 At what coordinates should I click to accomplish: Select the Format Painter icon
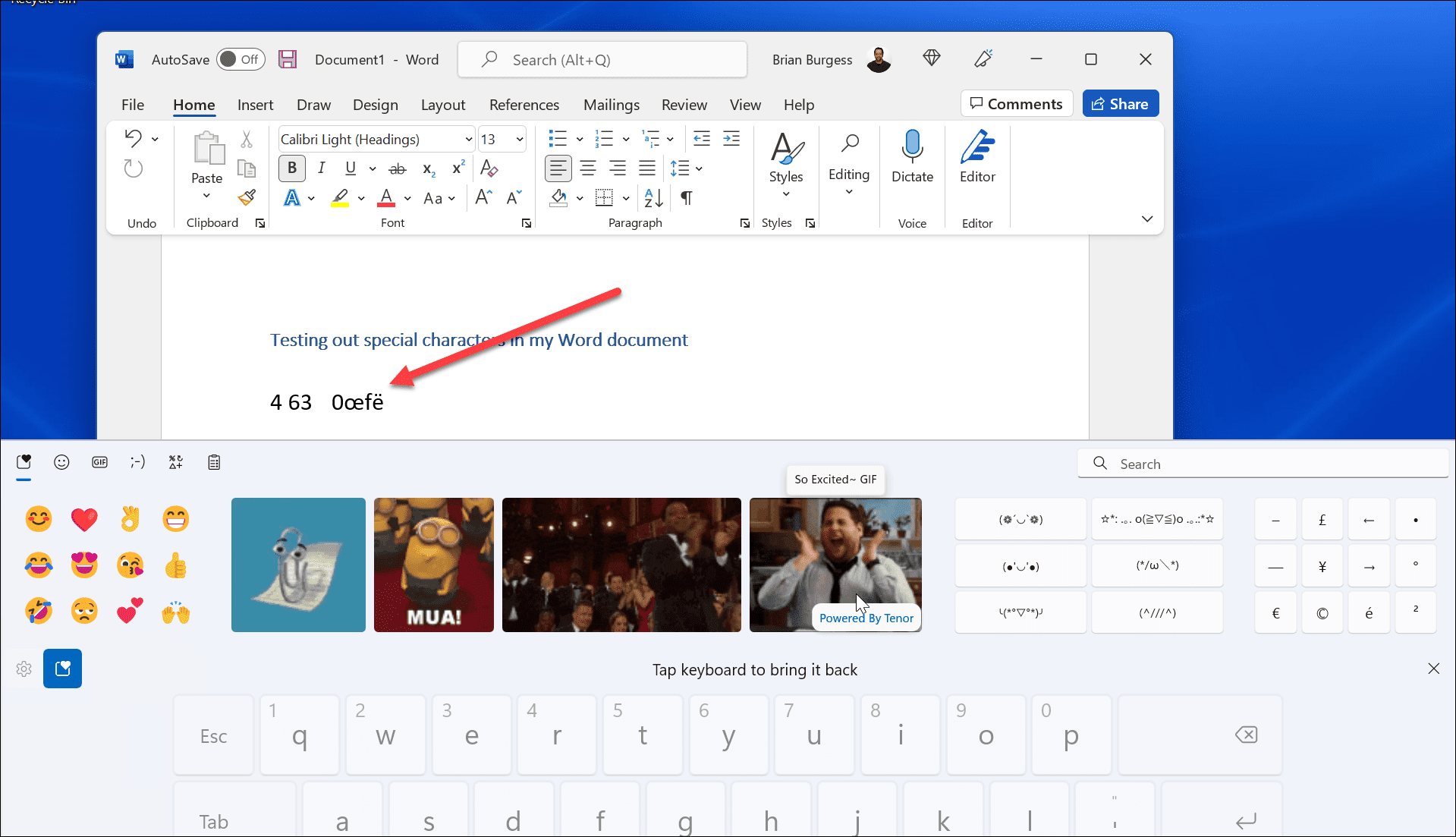(246, 197)
